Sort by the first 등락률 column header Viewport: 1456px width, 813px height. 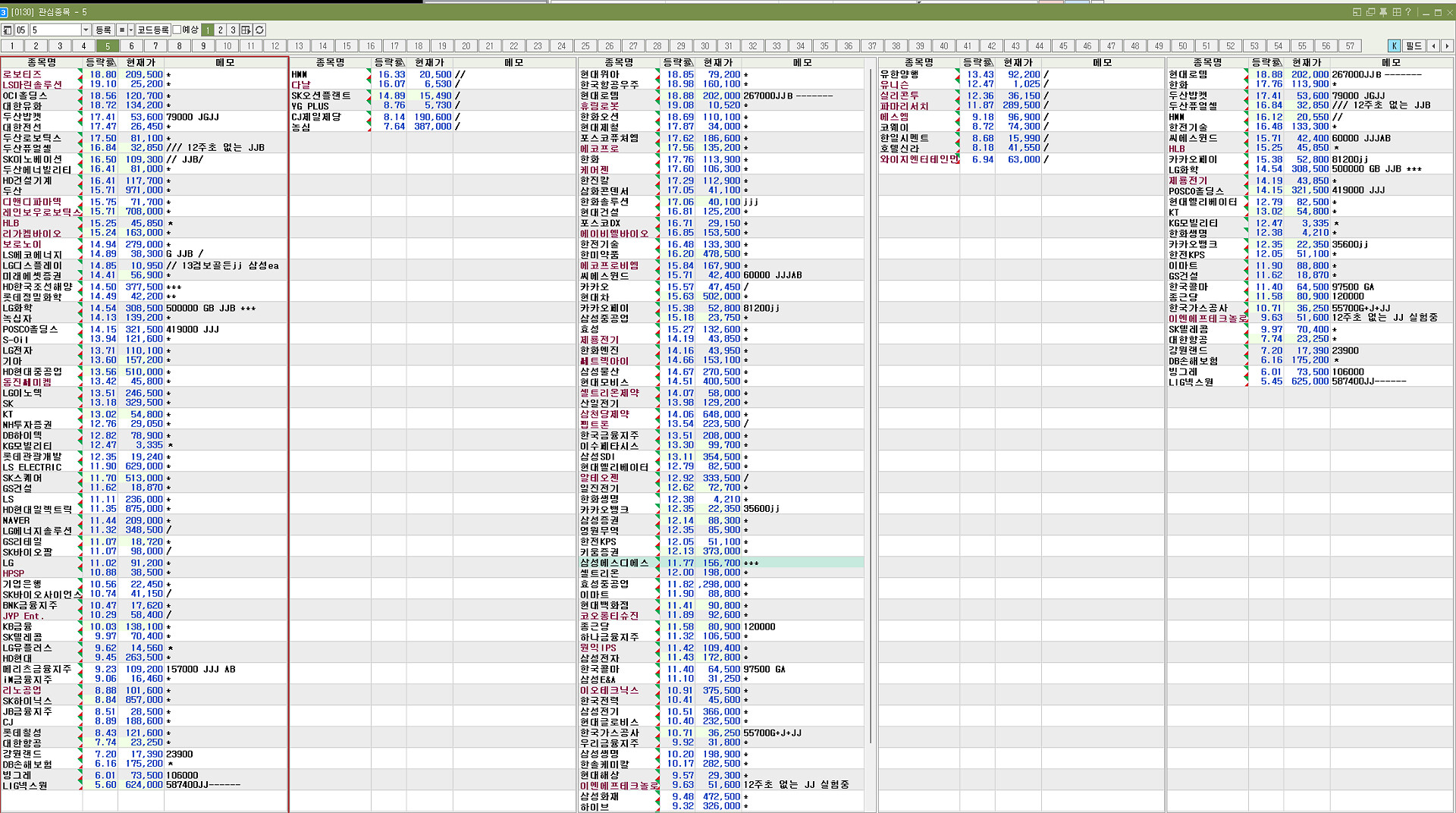click(100, 62)
